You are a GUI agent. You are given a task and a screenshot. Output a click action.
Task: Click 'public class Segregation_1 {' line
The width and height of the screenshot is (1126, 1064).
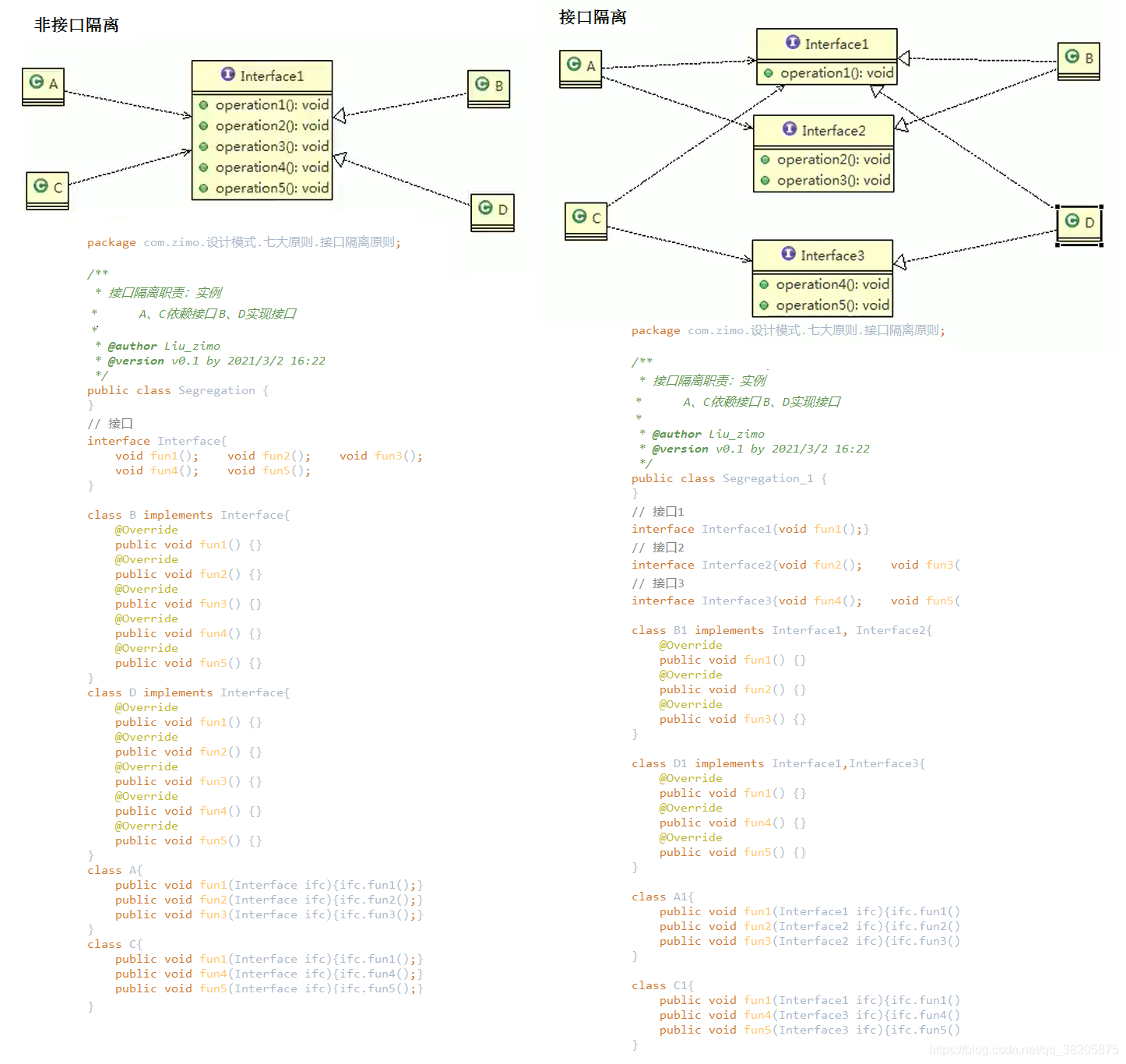pyautogui.click(x=729, y=478)
